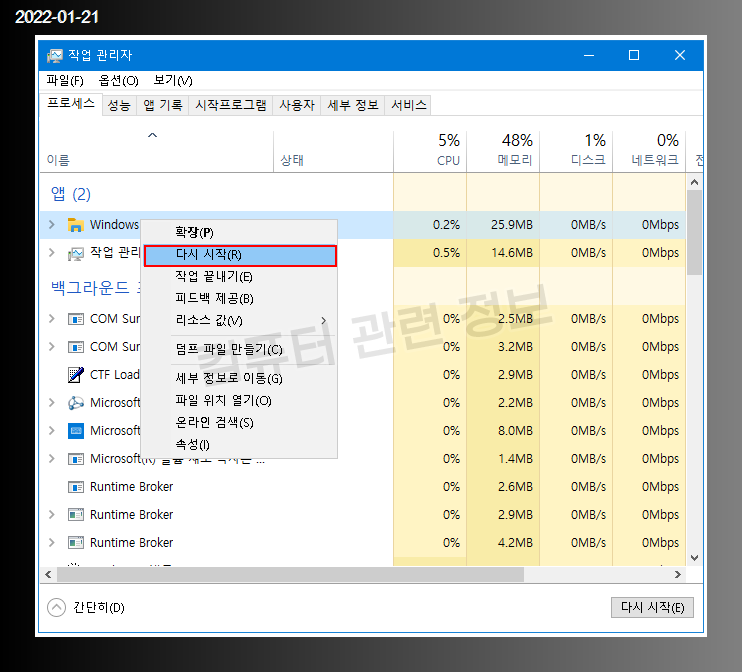Sort by the 디스크 column header
The height and width of the screenshot is (672, 742).
click(x=576, y=151)
